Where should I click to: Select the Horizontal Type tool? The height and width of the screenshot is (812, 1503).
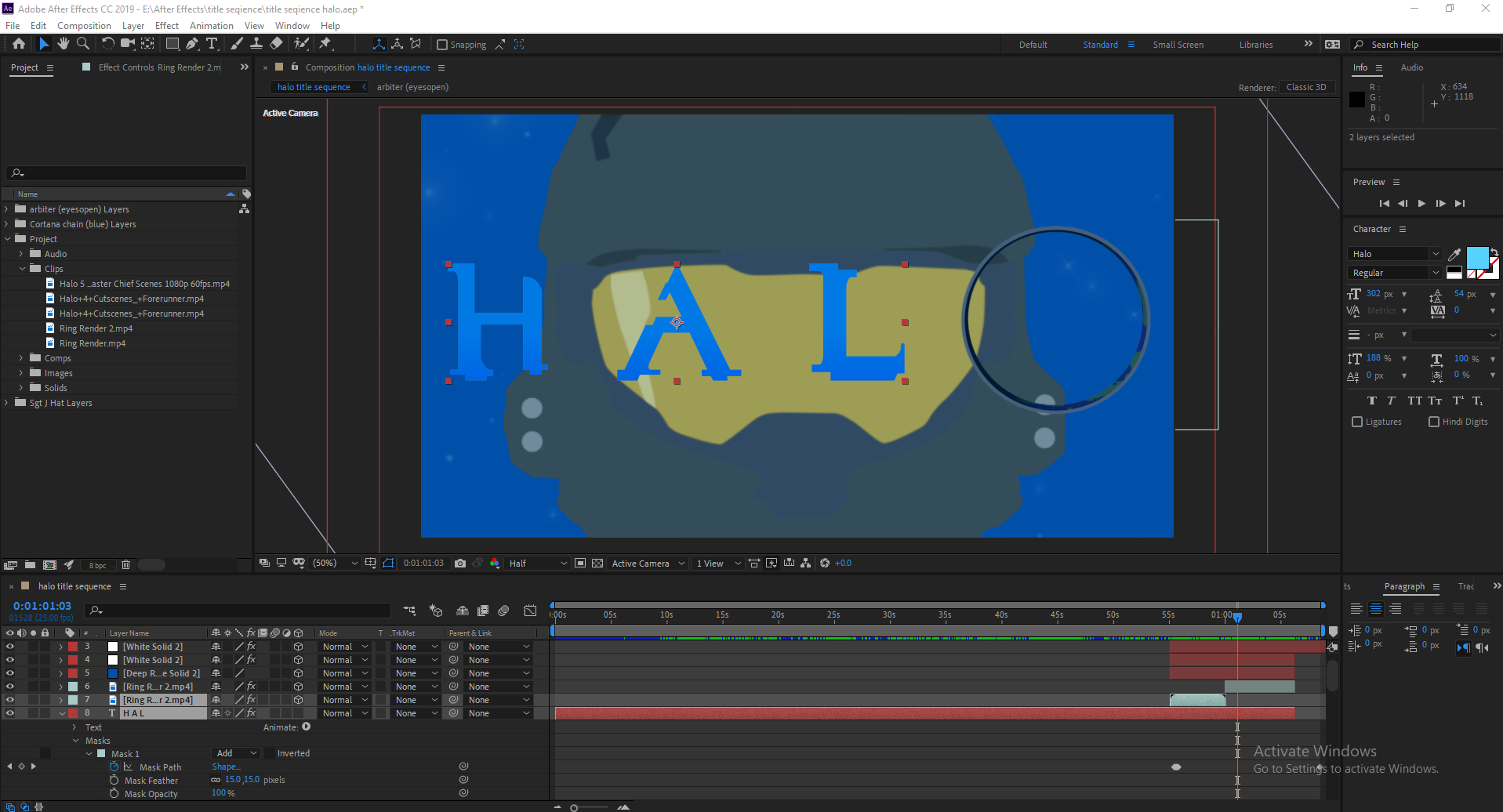(212, 44)
